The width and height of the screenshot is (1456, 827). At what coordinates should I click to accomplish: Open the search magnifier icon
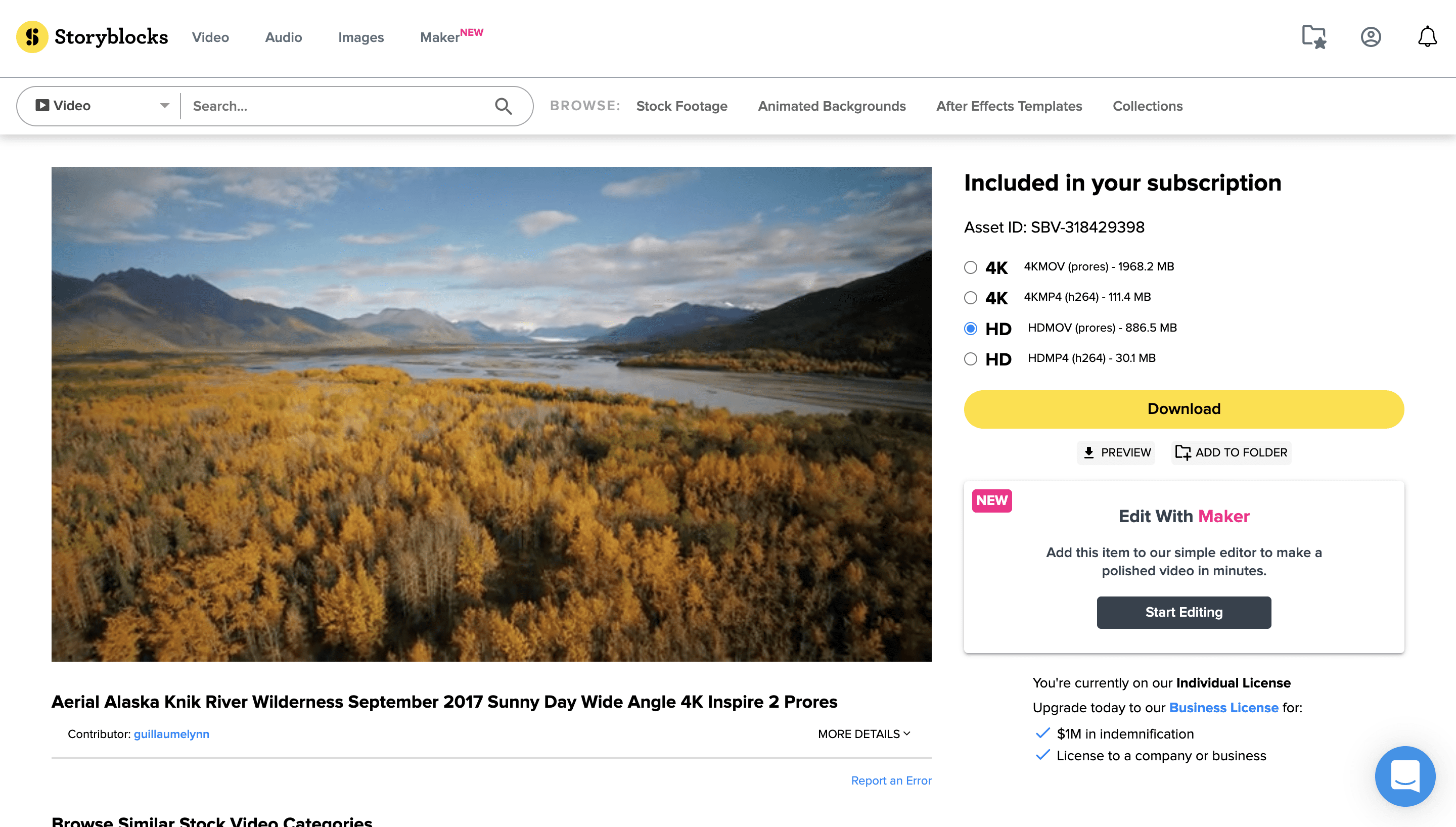503,106
